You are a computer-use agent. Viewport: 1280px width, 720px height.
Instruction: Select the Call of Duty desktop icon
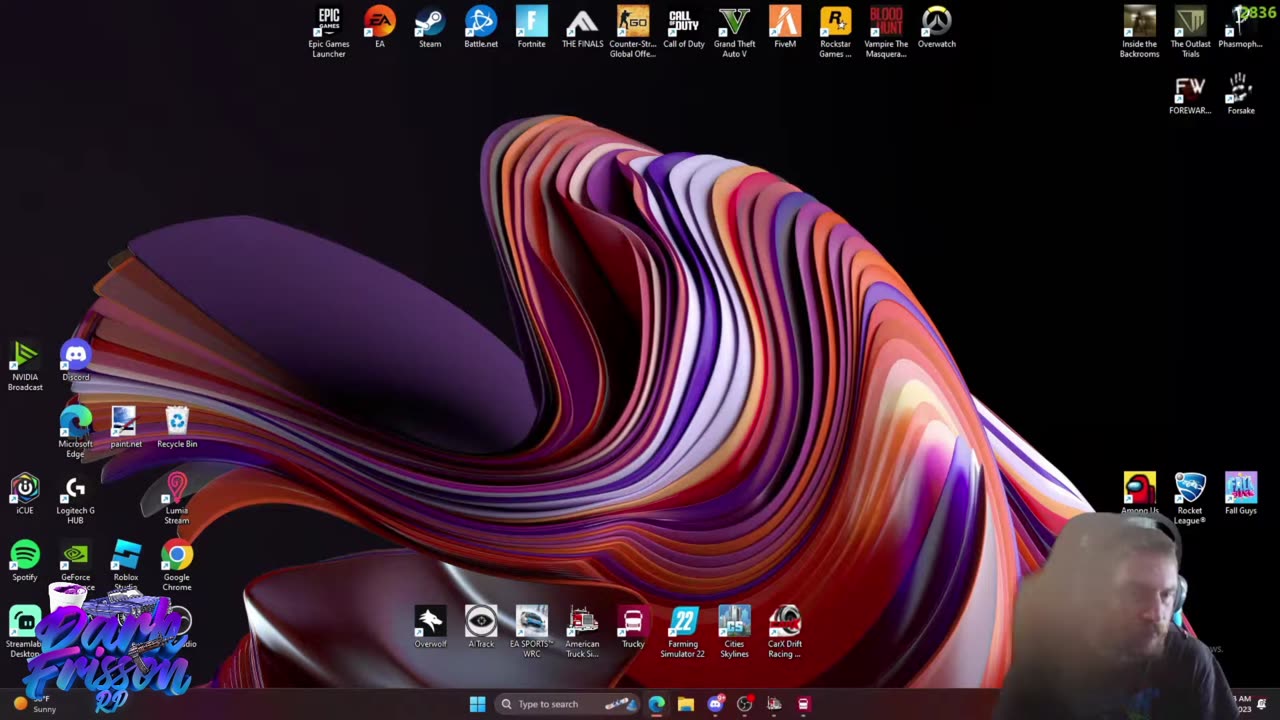click(x=684, y=27)
